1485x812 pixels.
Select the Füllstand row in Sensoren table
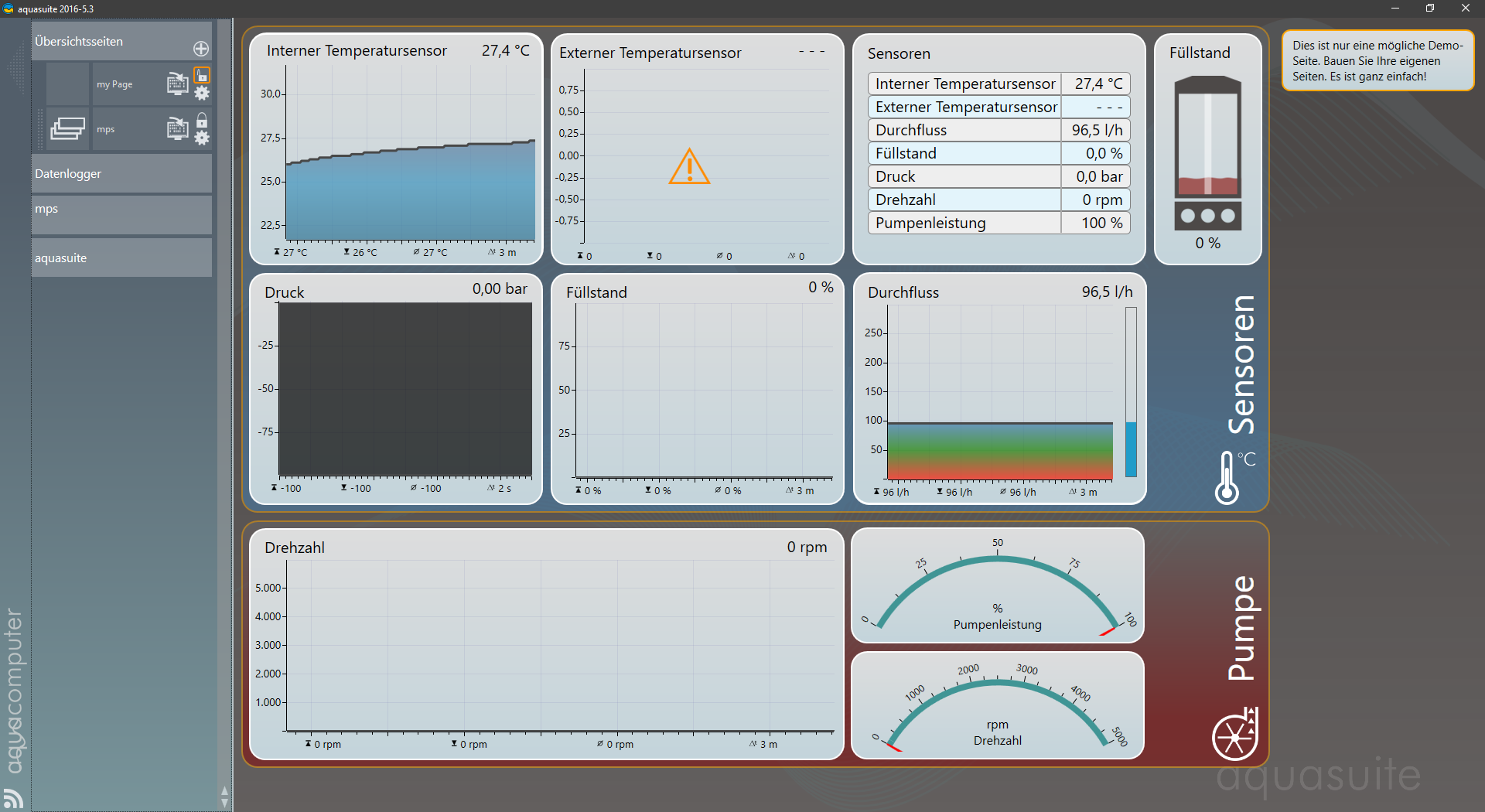coord(999,153)
